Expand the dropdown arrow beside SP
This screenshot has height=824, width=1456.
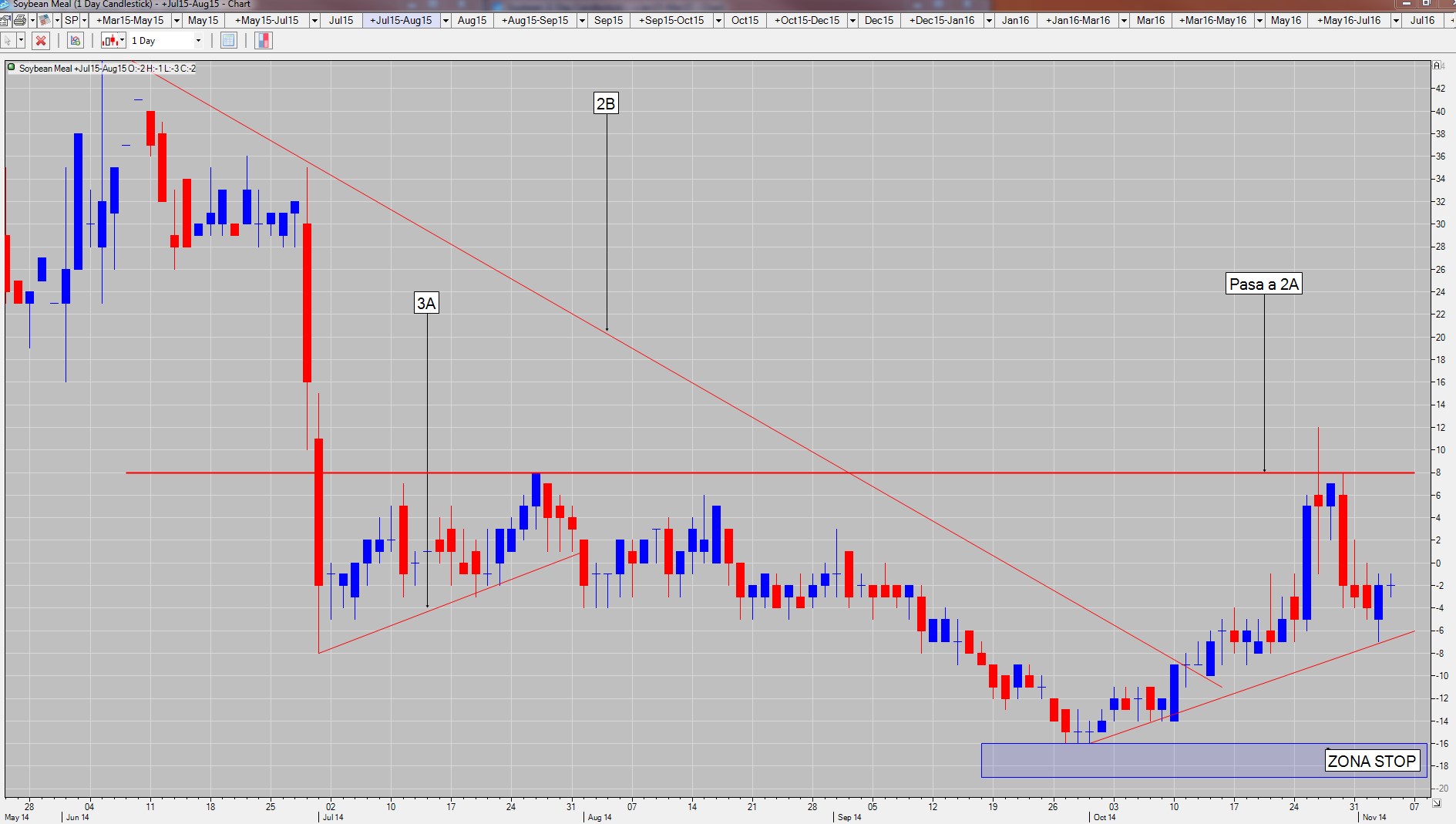coord(85,20)
